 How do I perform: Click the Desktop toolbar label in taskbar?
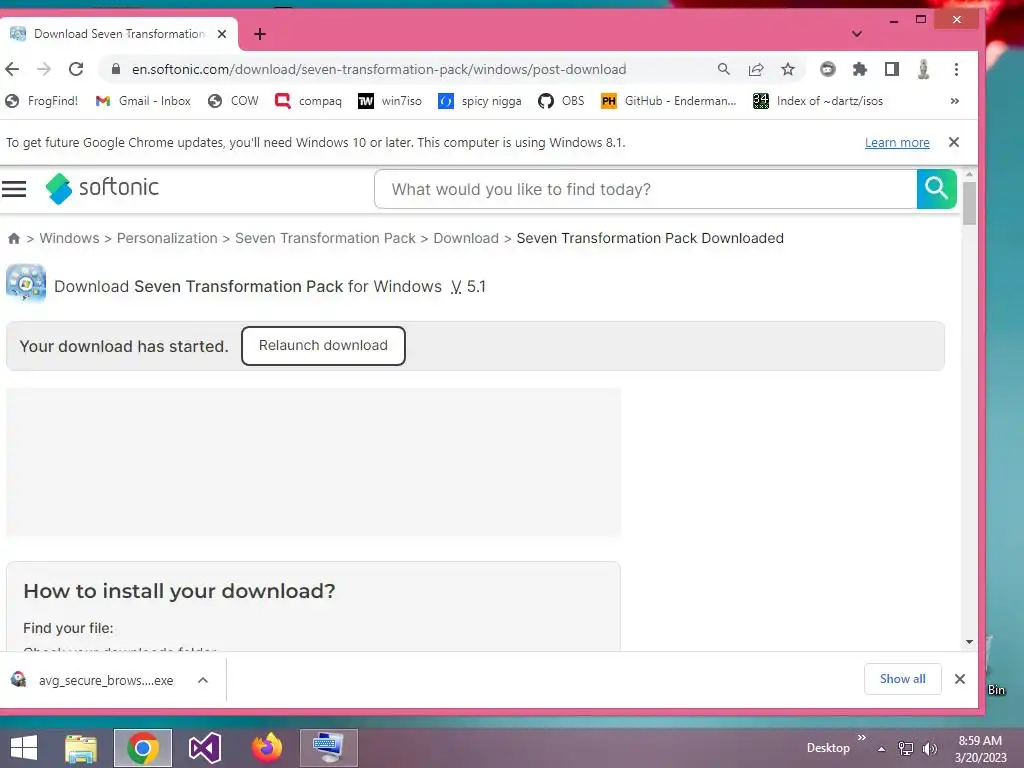(x=828, y=748)
